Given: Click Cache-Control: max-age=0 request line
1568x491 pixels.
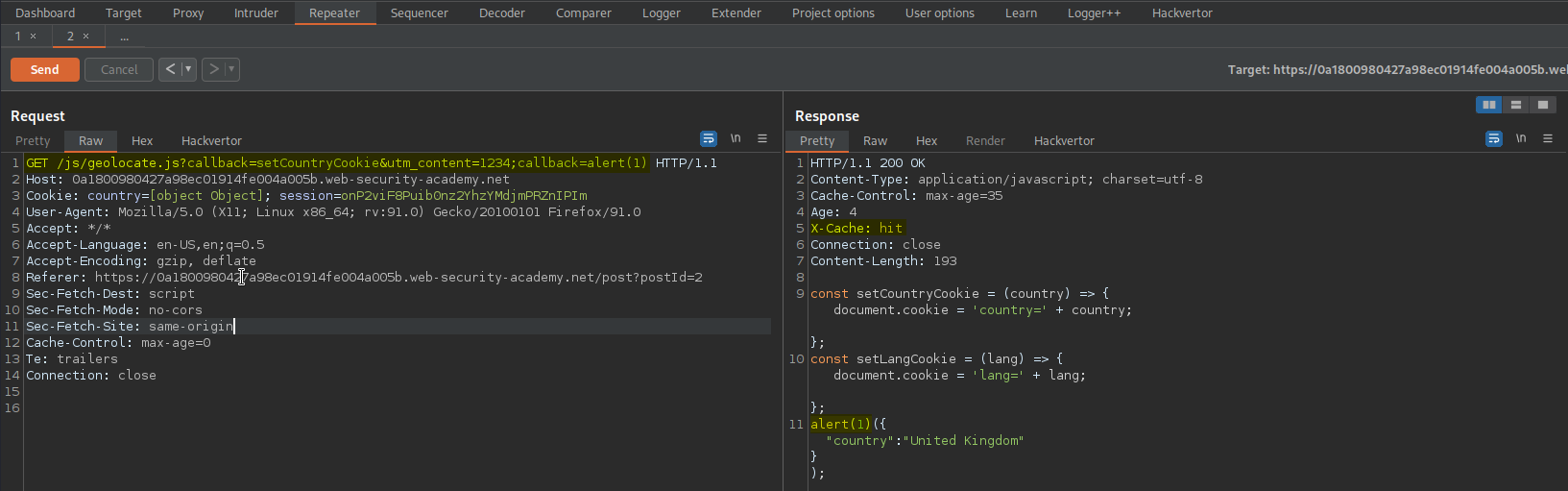Looking at the screenshot, I should 118,343.
